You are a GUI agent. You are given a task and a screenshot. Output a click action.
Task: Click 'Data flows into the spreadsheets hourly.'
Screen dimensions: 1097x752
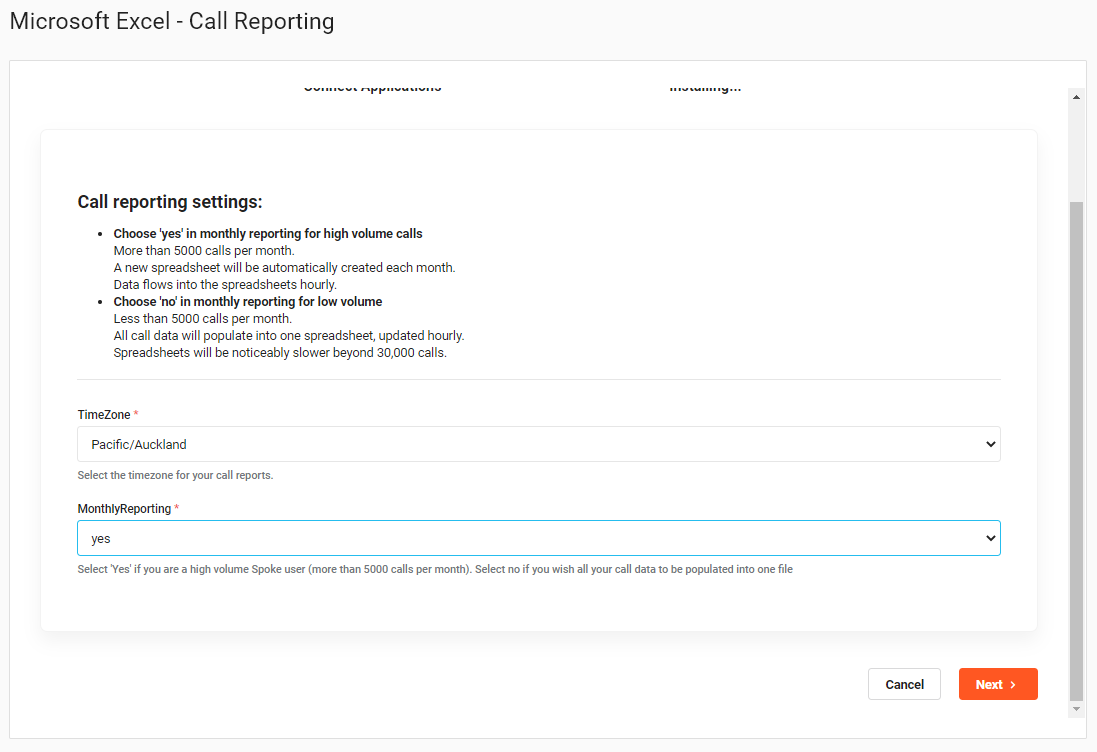pos(225,285)
